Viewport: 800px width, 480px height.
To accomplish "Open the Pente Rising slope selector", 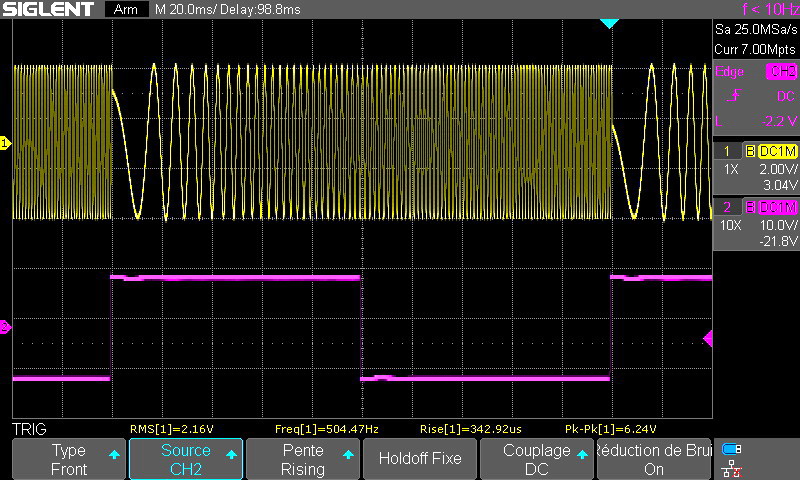I will pos(303,459).
